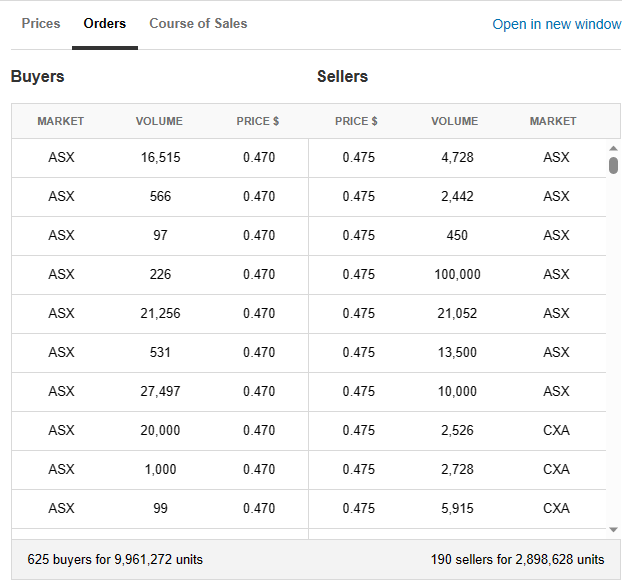This screenshot has height=580, width=622.
Task: Open the Course of Sales tab
Action: 198,23
